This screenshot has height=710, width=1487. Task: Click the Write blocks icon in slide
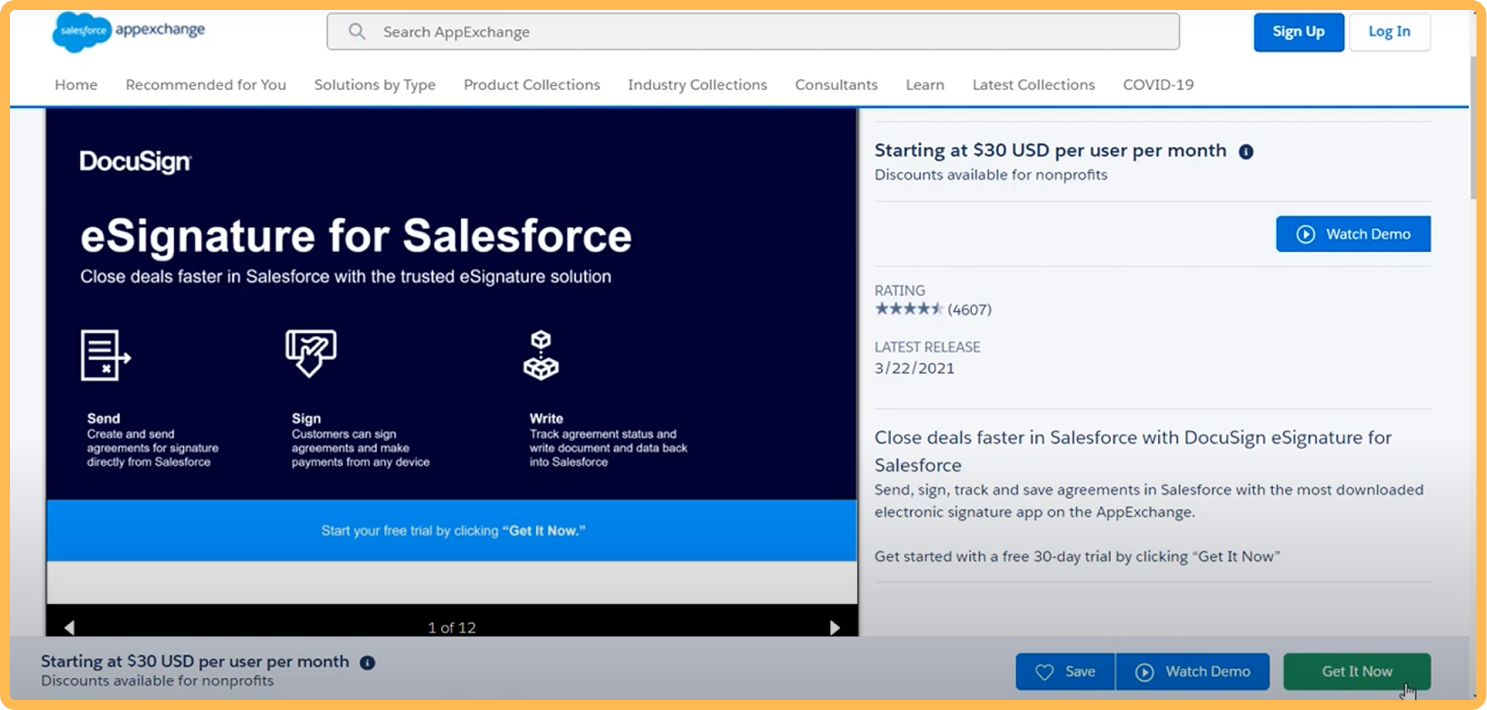tap(541, 355)
